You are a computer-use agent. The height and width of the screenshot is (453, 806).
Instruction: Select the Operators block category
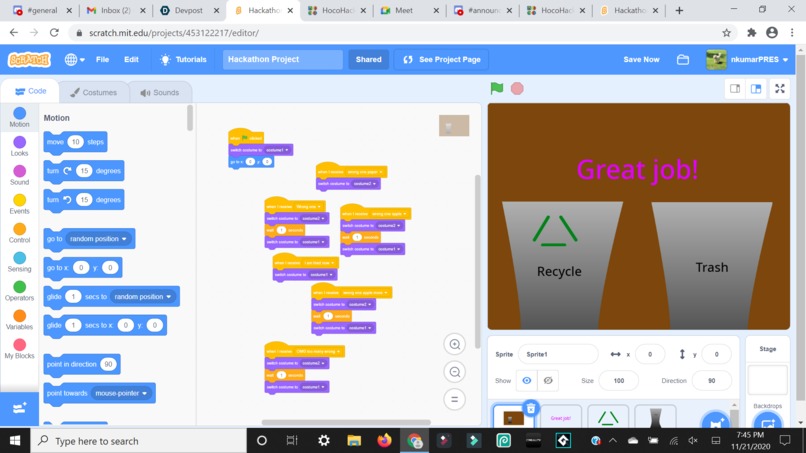click(x=20, y=291)
